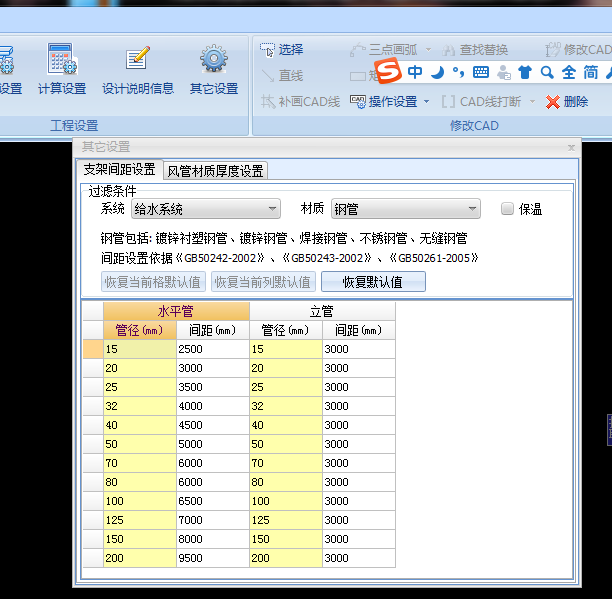
Task: Switch Sogou input to 中 Chinese mode
Action: tap(415, 72)
